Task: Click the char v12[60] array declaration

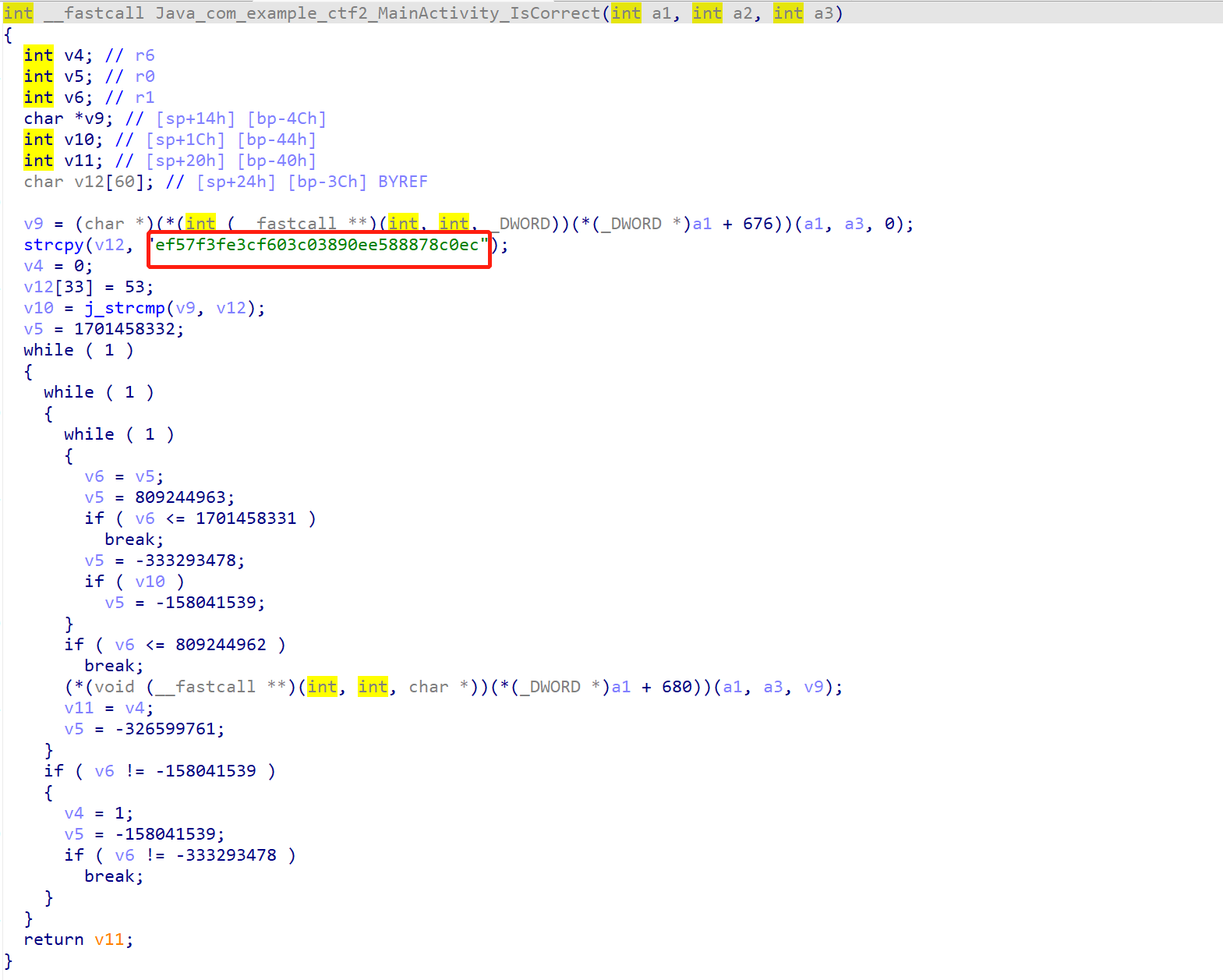Action: [89, 182]
